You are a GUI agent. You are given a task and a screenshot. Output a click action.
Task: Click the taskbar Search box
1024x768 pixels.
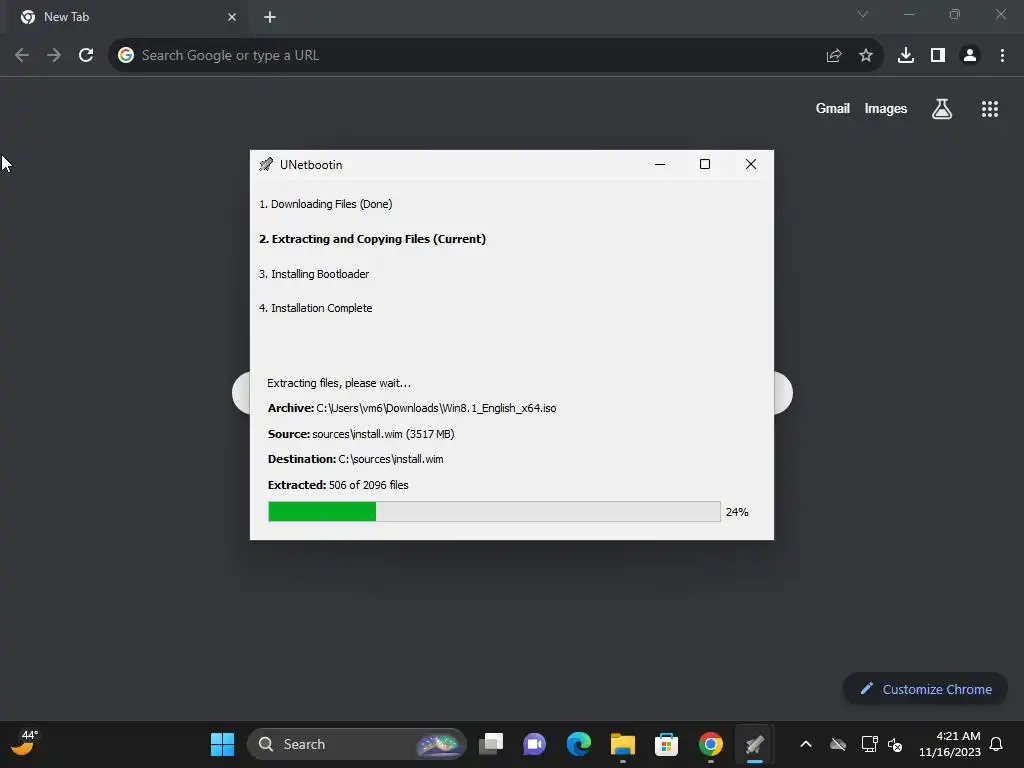[357, 744]
